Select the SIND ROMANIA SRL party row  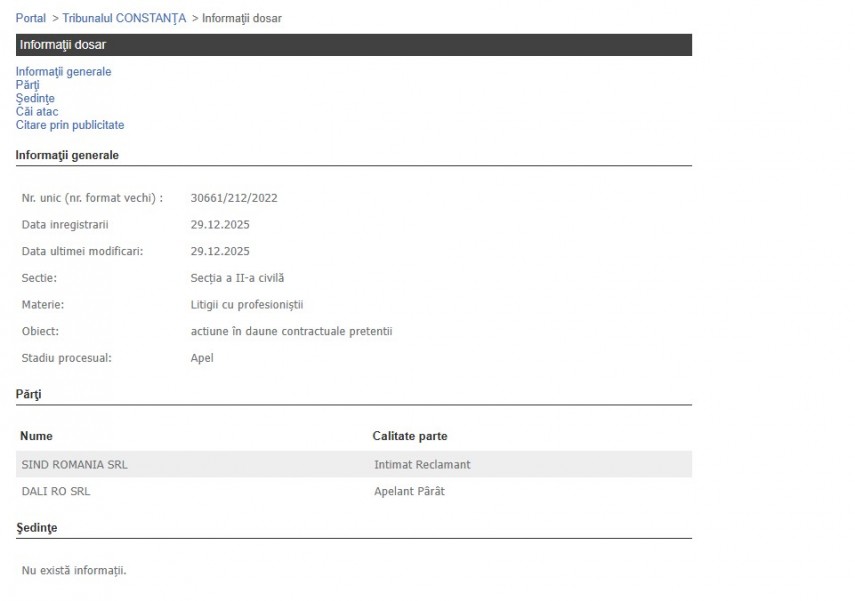coord(75,465)
